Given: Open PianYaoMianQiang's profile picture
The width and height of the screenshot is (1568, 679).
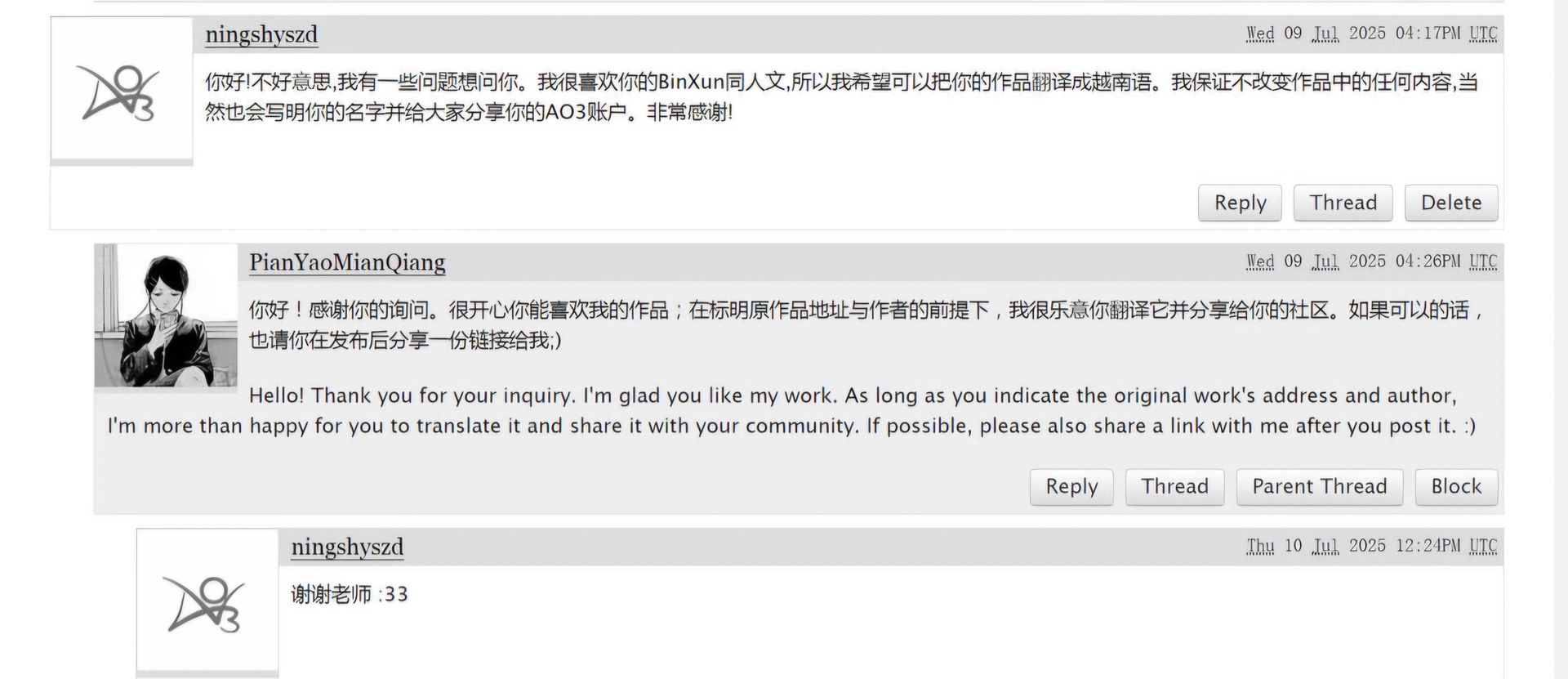Looking at the screenshot, I should click(166, 315).
